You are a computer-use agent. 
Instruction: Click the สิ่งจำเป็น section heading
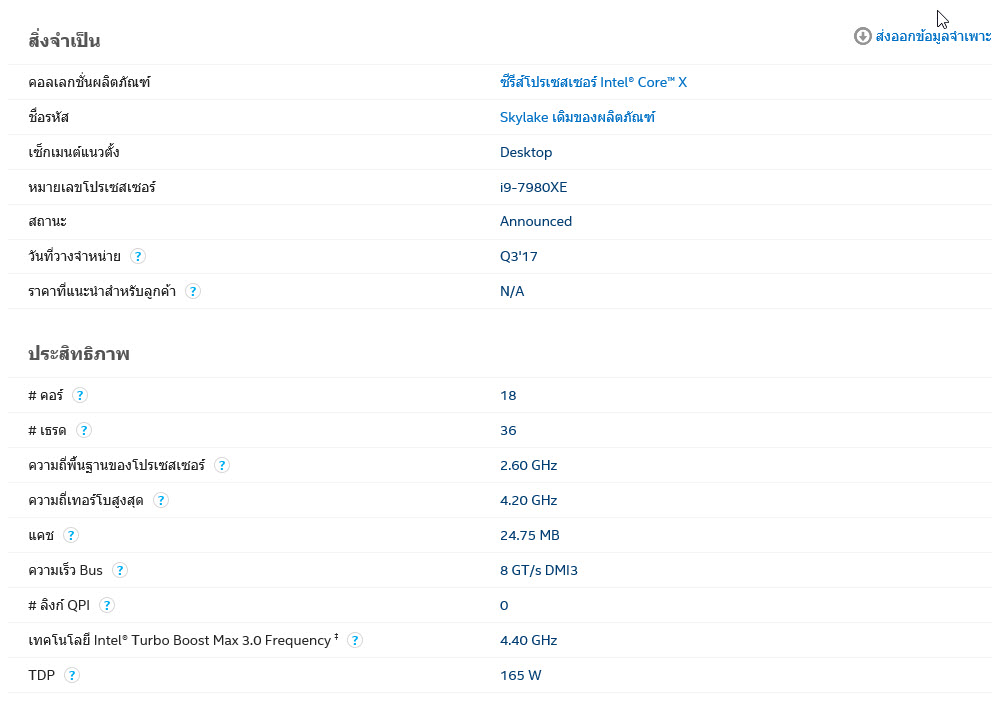[64, 41]
